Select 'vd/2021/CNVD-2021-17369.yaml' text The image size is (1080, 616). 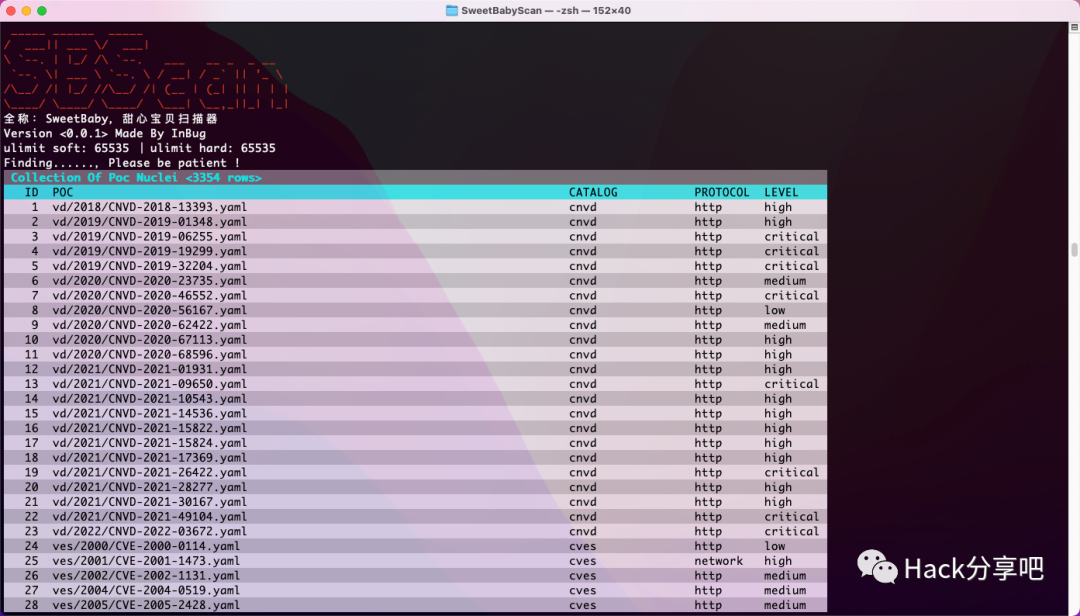[x=149, y=458]
